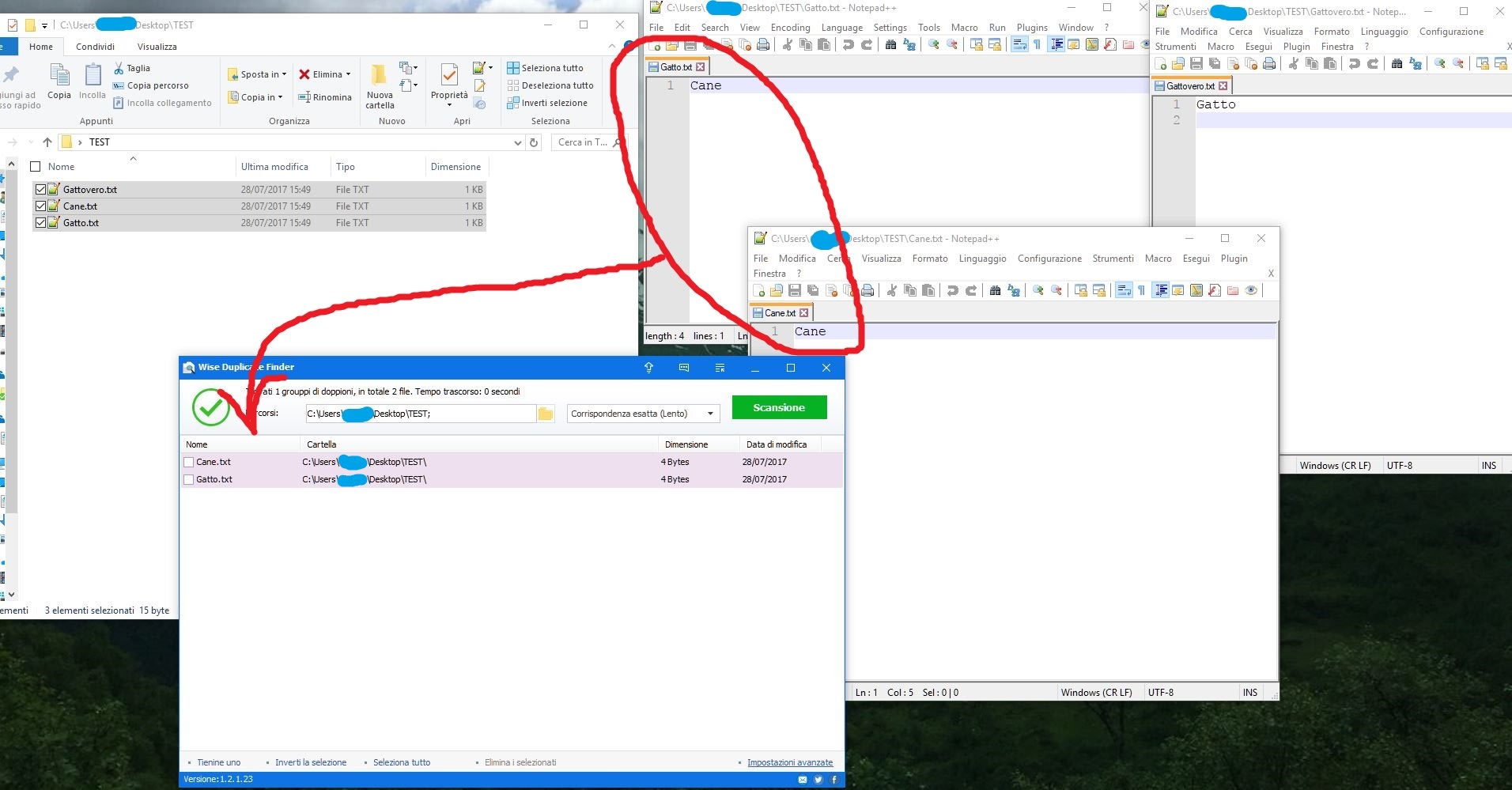Click the Save All icon in Cane.txt window
Image resolution: width=1512 pixels, height=790 pixels.
(x=813, y=290)
